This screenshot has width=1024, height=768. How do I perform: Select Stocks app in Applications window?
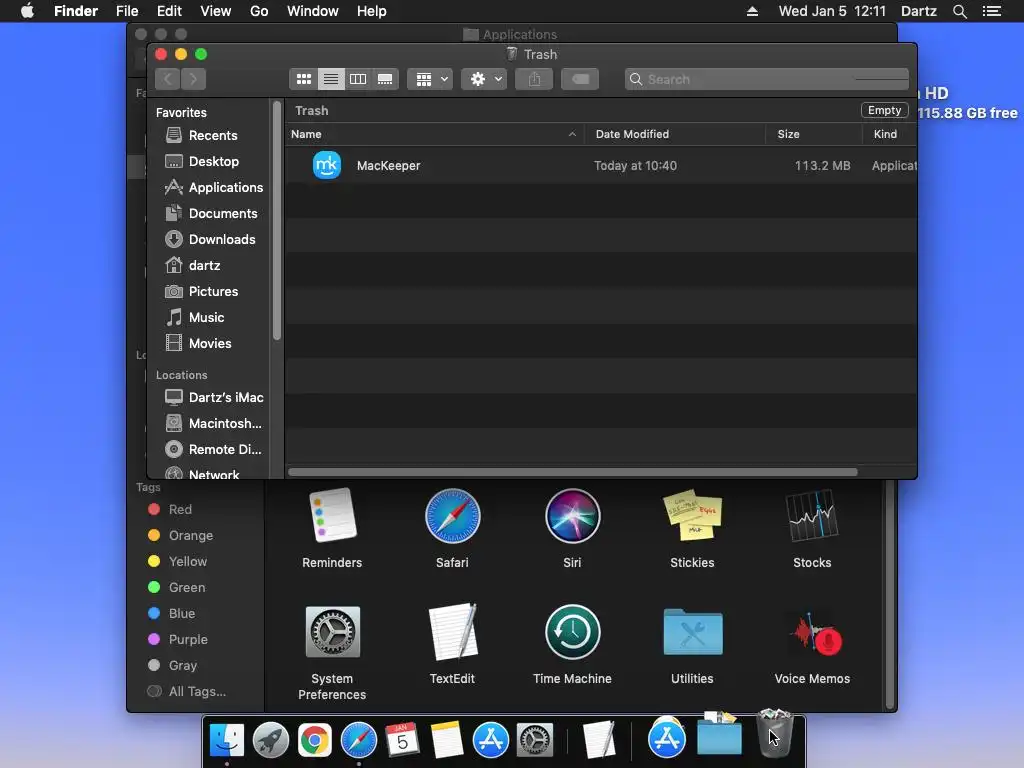812,529
